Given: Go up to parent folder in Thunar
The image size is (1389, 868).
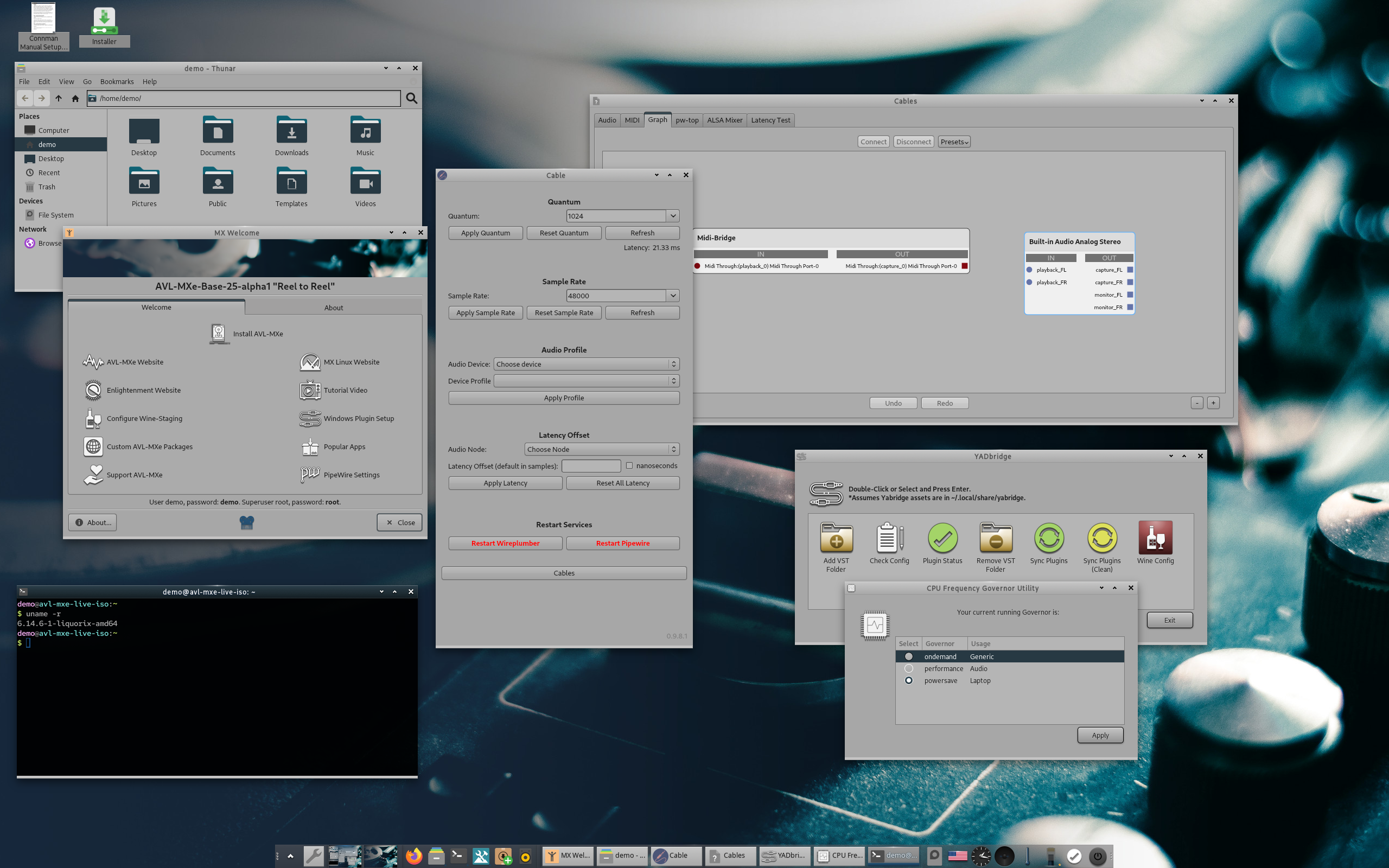Looking at the screenshot, I should pyautogui.click(x=59, y=98).
